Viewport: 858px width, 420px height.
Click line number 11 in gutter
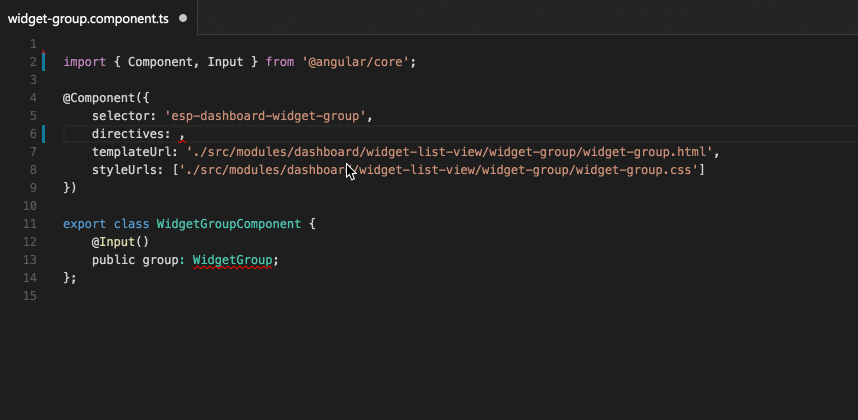(x=30, y=224)
